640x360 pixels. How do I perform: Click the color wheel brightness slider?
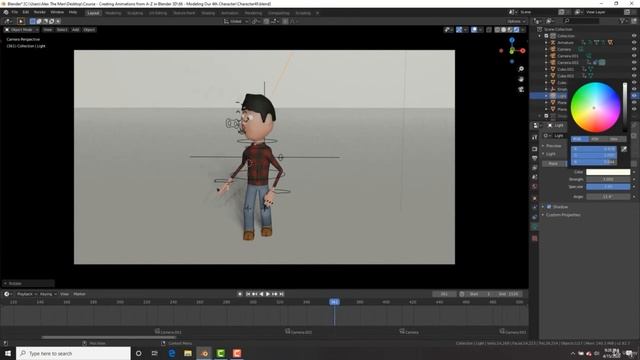pyautogui.click(x=625, y=107)
